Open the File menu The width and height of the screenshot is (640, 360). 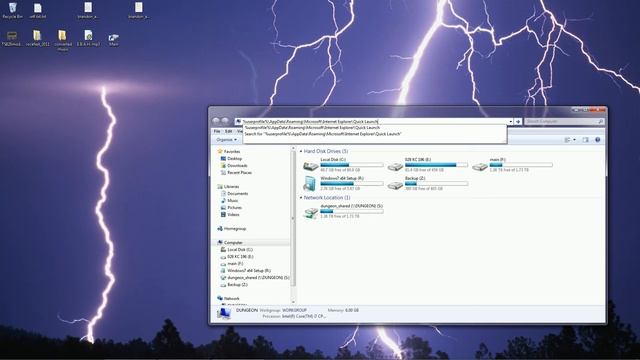click(x=217, y=131)
